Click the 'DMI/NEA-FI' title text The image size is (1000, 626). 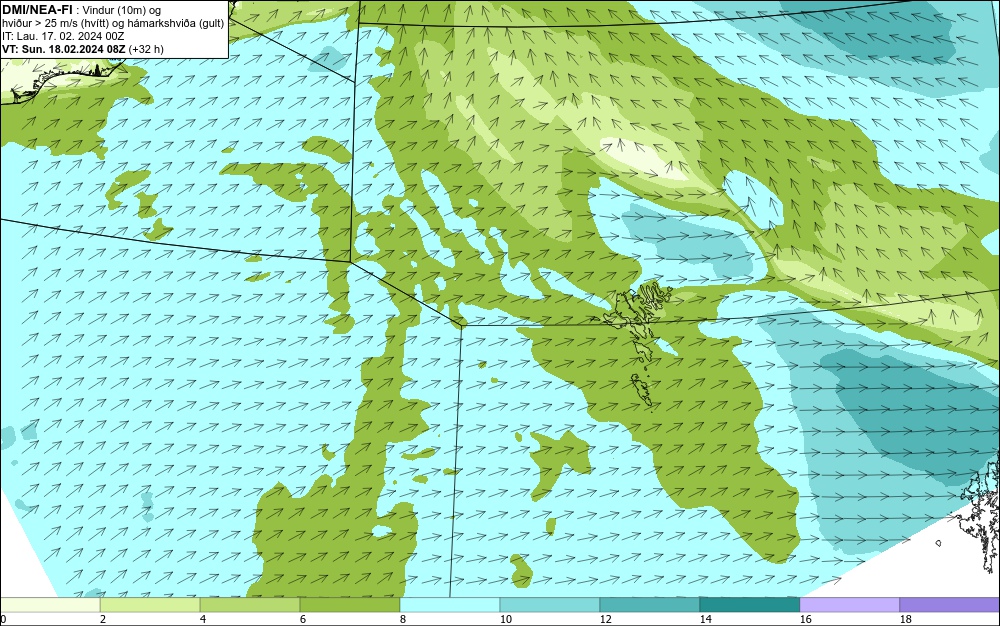(x=37, y=10)
